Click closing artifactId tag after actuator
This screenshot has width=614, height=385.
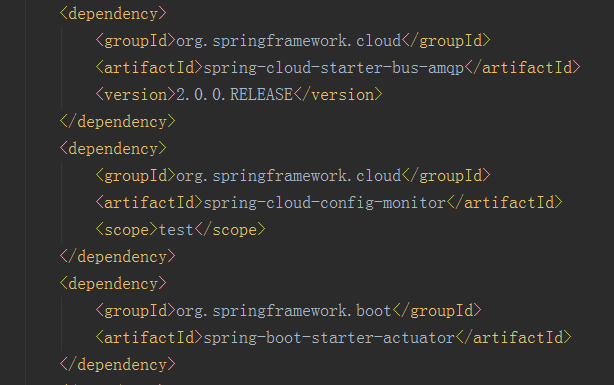(513, 338)
